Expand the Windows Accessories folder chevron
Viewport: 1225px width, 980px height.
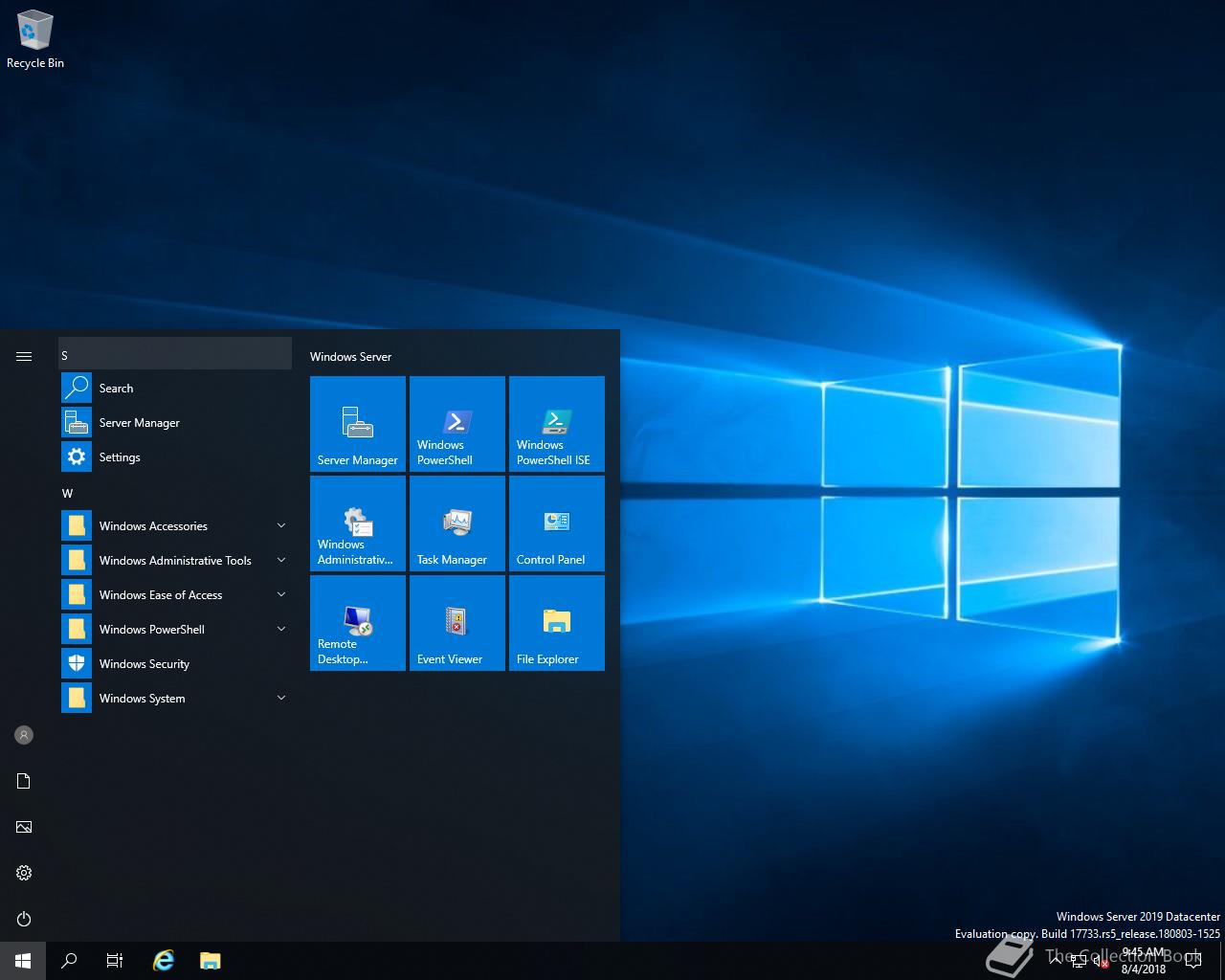coord(281,525)
